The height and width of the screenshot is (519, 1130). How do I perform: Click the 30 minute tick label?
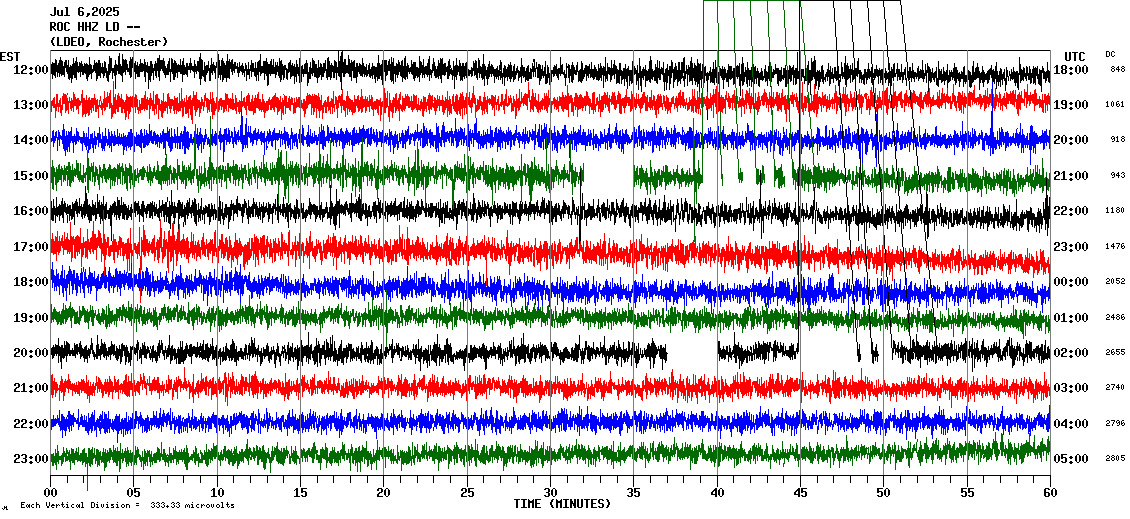click(x=550, y=492)
